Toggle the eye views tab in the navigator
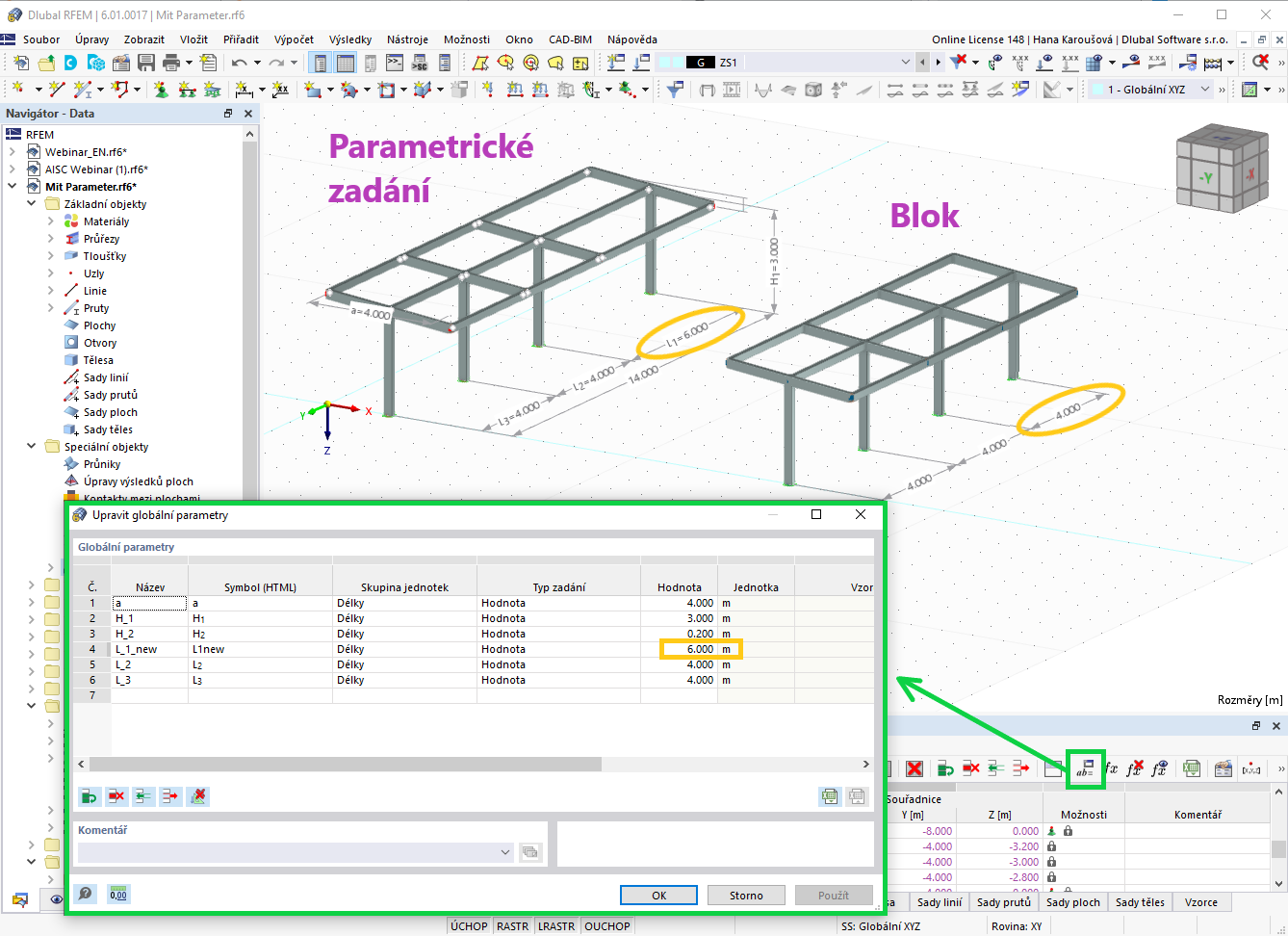Viewport: 1288px width, 936px height. tap(57, 899)
